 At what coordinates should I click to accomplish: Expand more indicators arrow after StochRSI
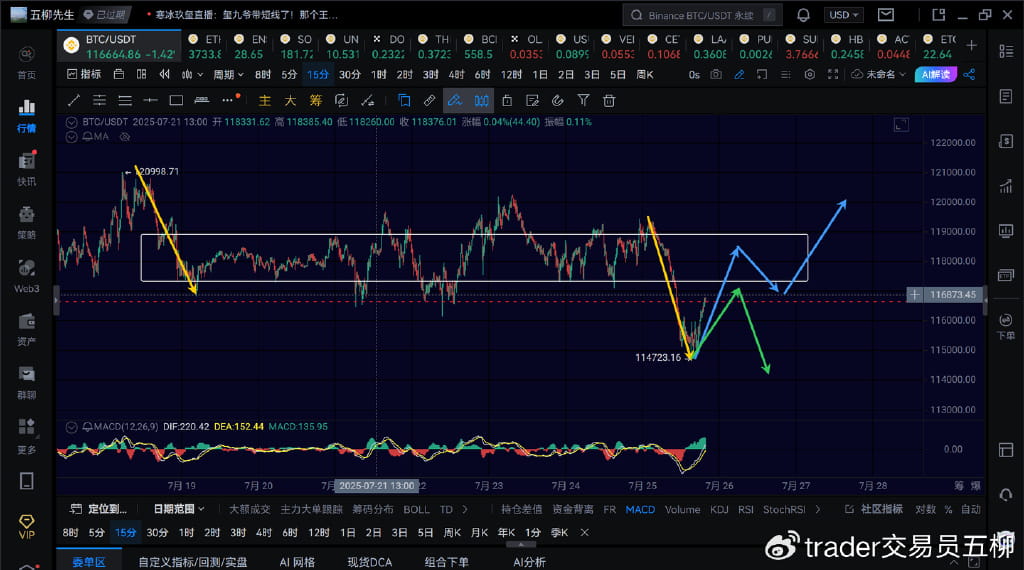tap(818, 509)
